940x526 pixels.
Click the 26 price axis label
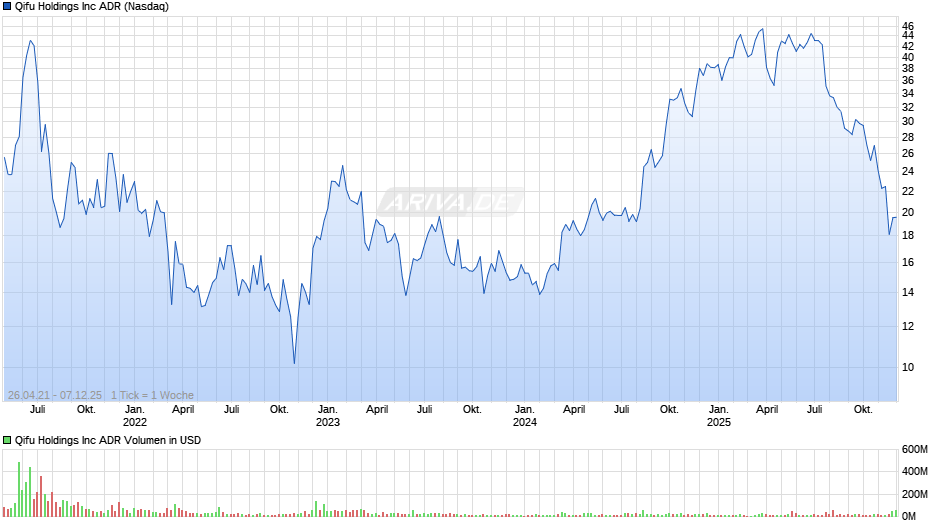(x=908, y=154)
